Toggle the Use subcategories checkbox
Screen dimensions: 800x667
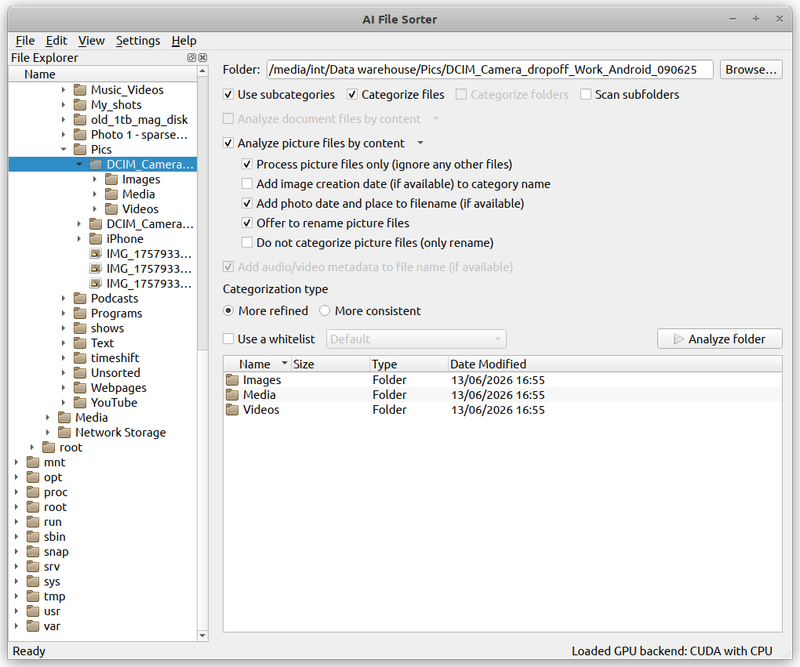229,94
